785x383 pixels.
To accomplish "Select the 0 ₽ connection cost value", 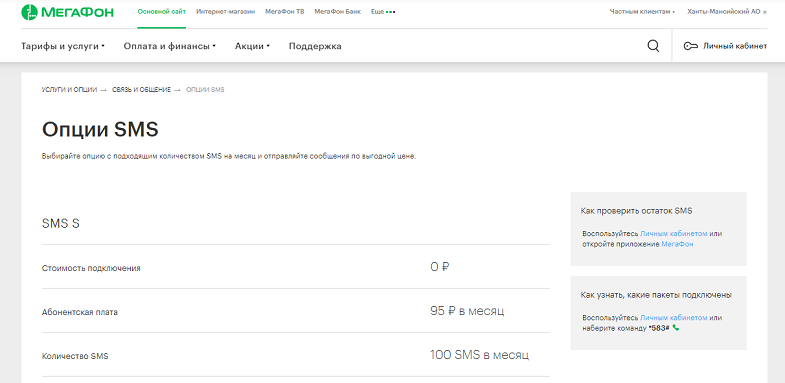I will [440, 267].
